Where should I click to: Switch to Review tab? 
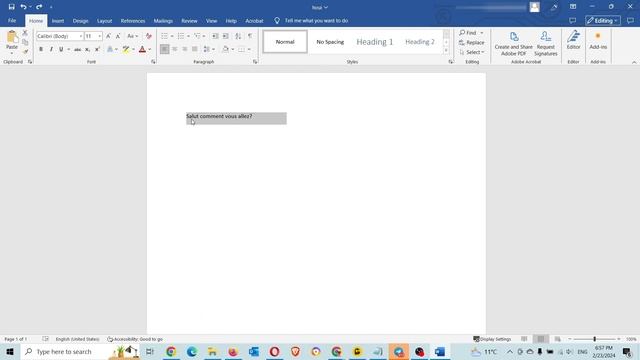coord(189,21)
